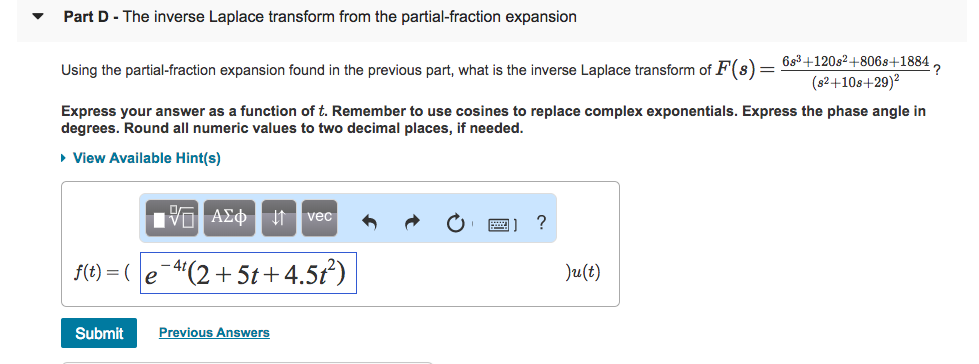979x364 pixels.
Task: Place cursor on the 4.5t² term
Action: [x=307, y=274]
